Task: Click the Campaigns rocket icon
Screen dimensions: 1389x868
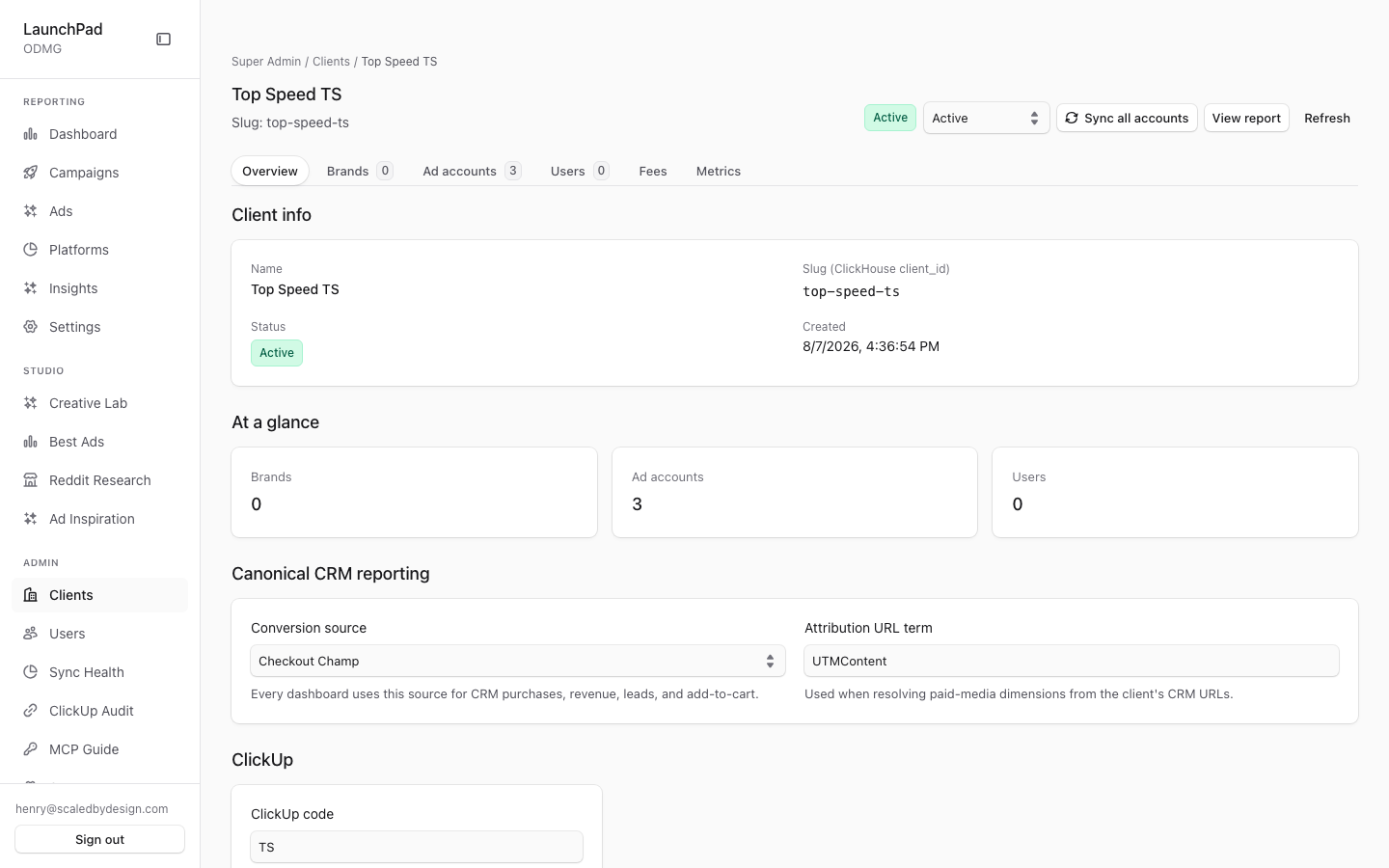Action: tap(31, 173)
